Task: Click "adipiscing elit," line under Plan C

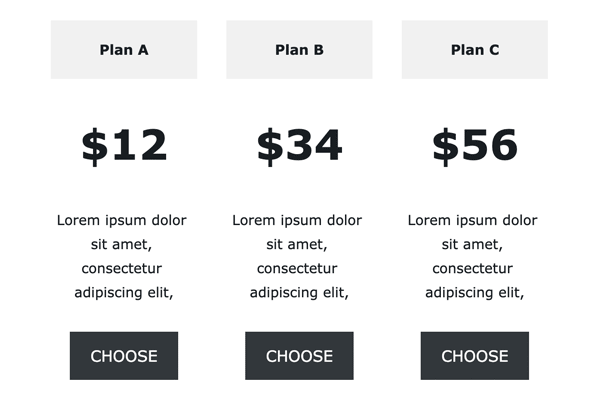Action: tap(474, 293)
